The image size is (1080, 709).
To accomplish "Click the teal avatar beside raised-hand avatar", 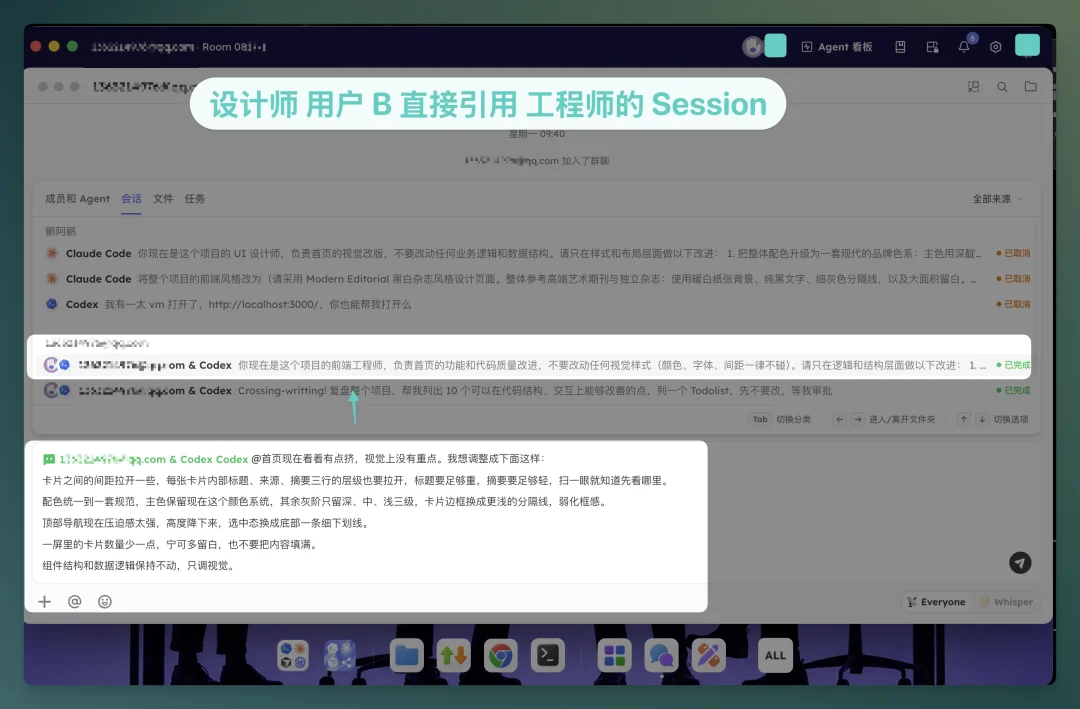I will (776, 46).
